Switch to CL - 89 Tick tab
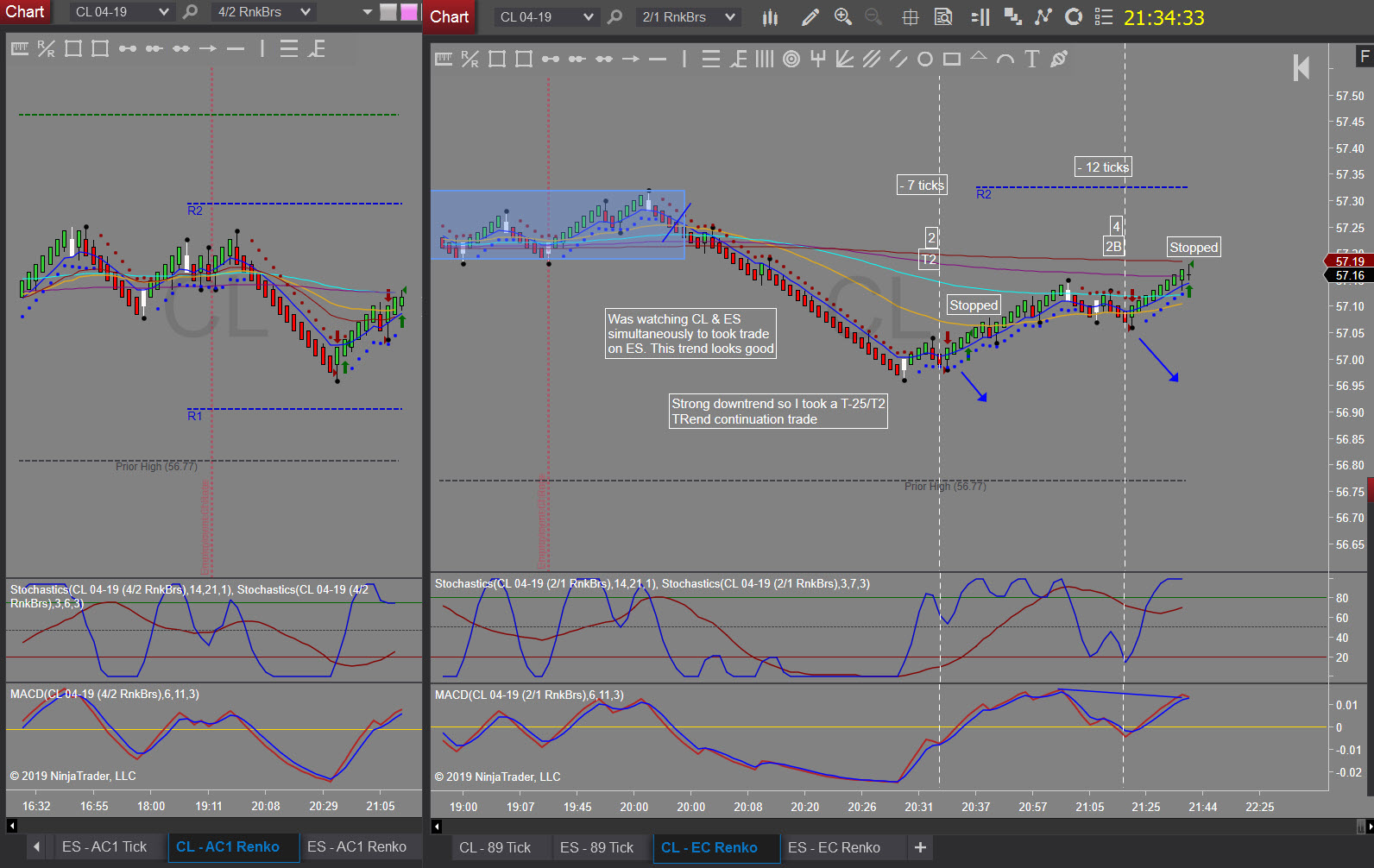The image size is (1374, 868). (495, 847)
